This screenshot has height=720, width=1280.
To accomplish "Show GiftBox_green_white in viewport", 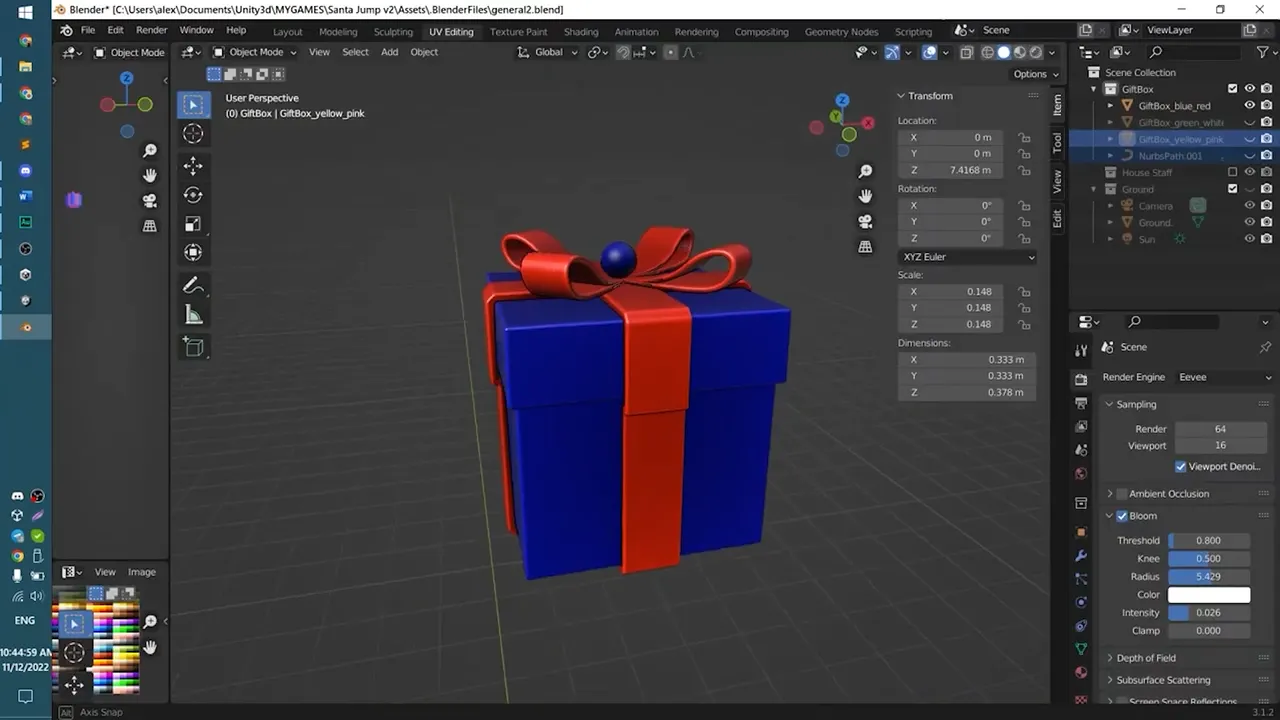I will point(1249,122).
